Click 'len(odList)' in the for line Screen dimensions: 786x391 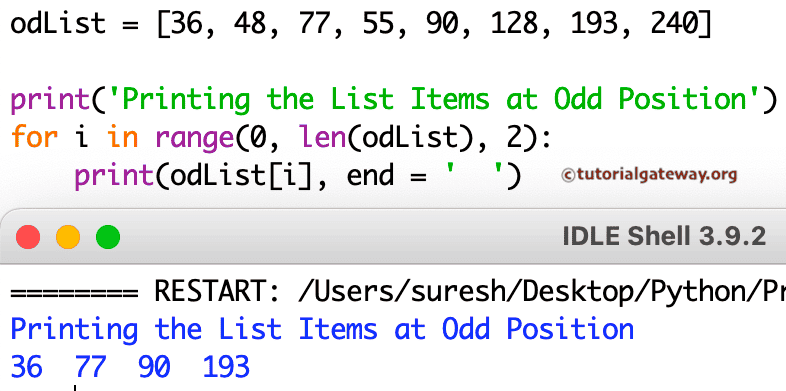[385, 138]
